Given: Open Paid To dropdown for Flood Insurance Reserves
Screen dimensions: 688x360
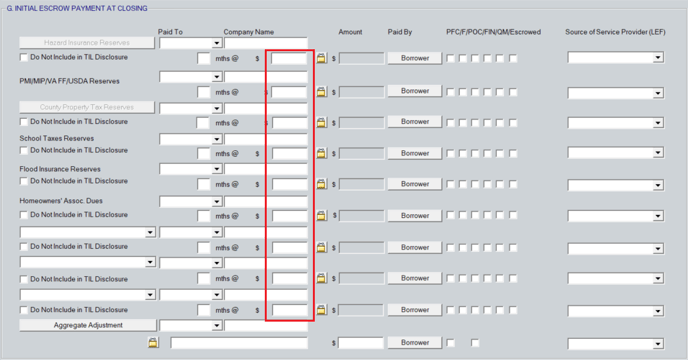Looking at the screenshot, I should pos(217,169).
